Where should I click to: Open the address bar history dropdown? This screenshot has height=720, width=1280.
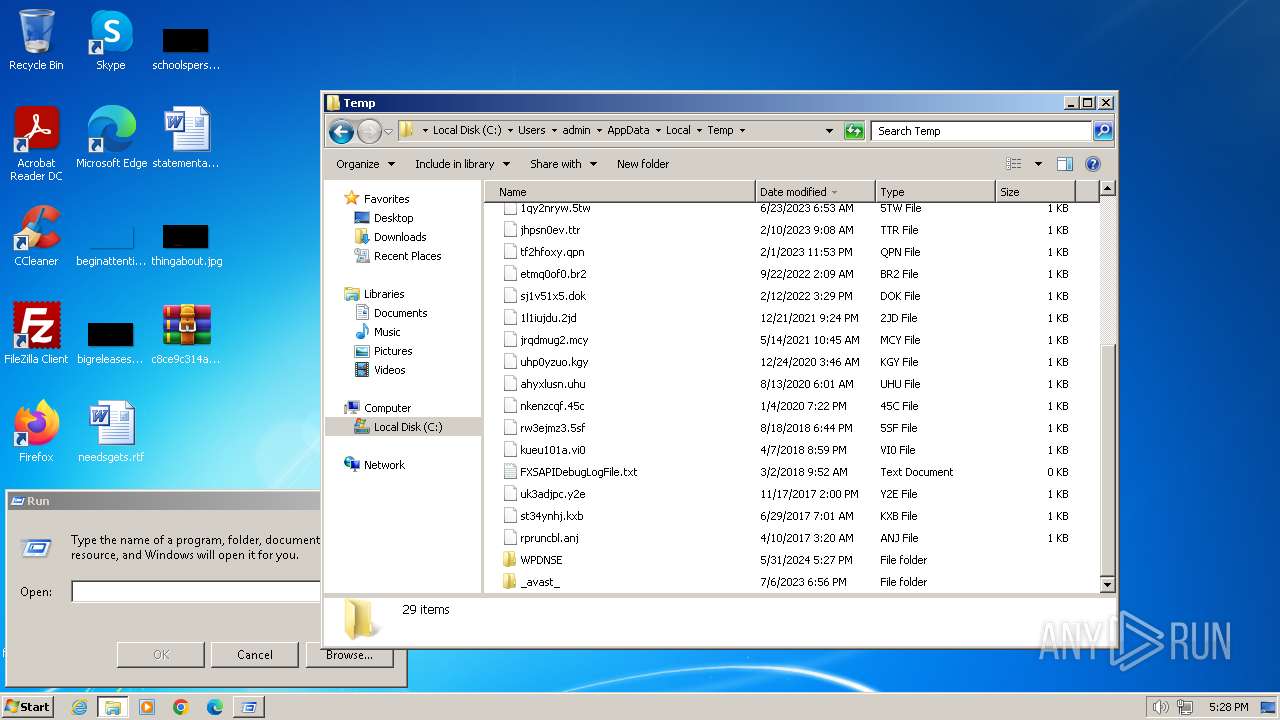click(829, 131)
